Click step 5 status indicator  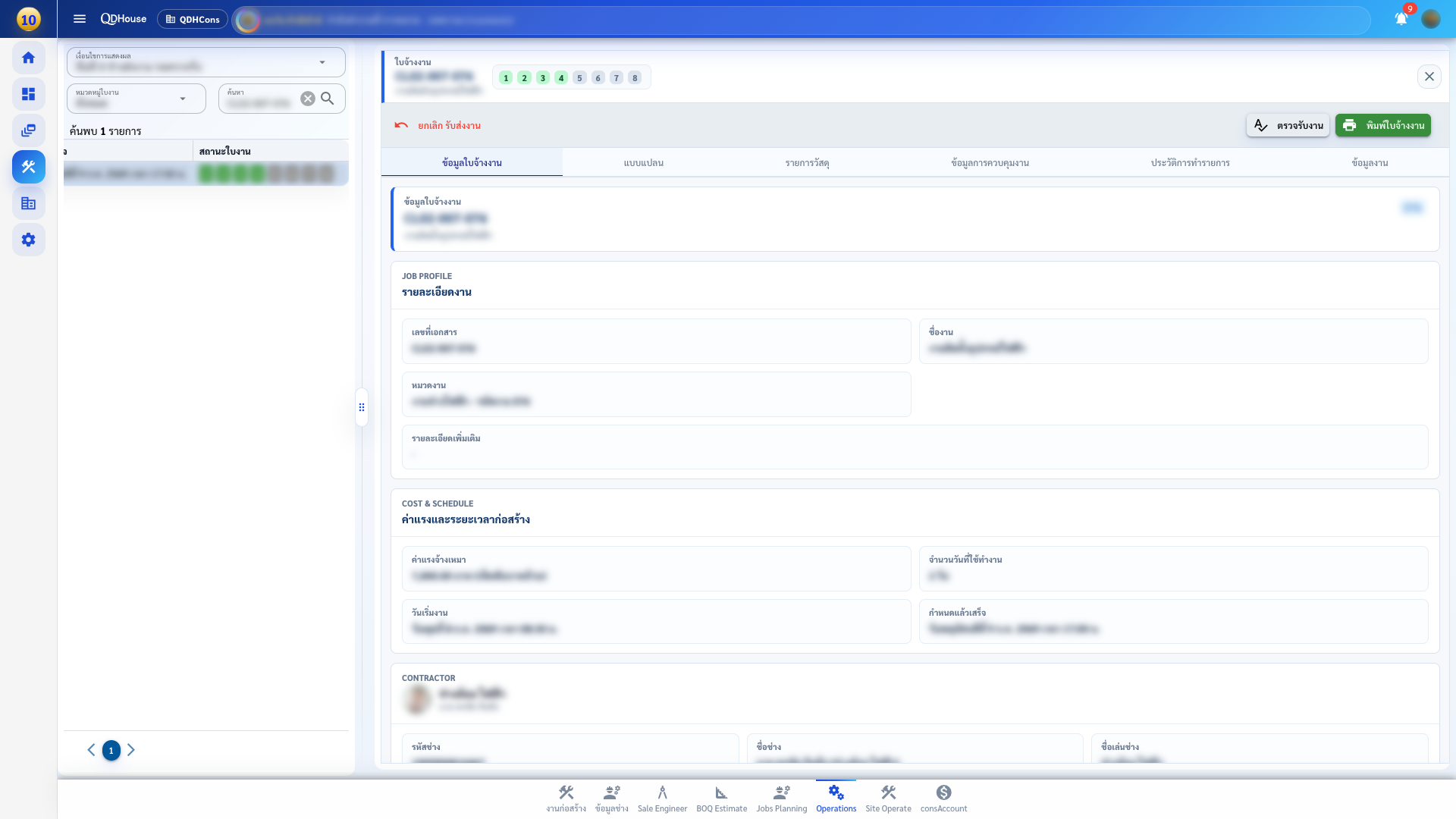pyautogui.click(x=579, y=77)
